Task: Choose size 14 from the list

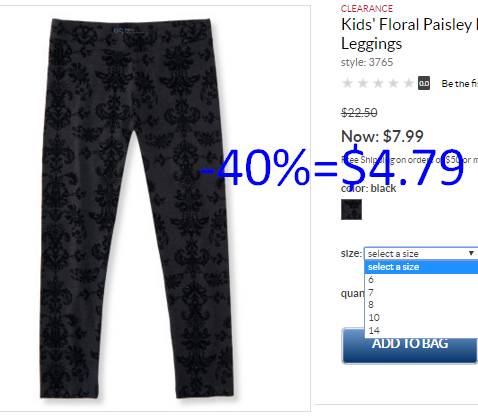Action: click(x=422, y=330)
